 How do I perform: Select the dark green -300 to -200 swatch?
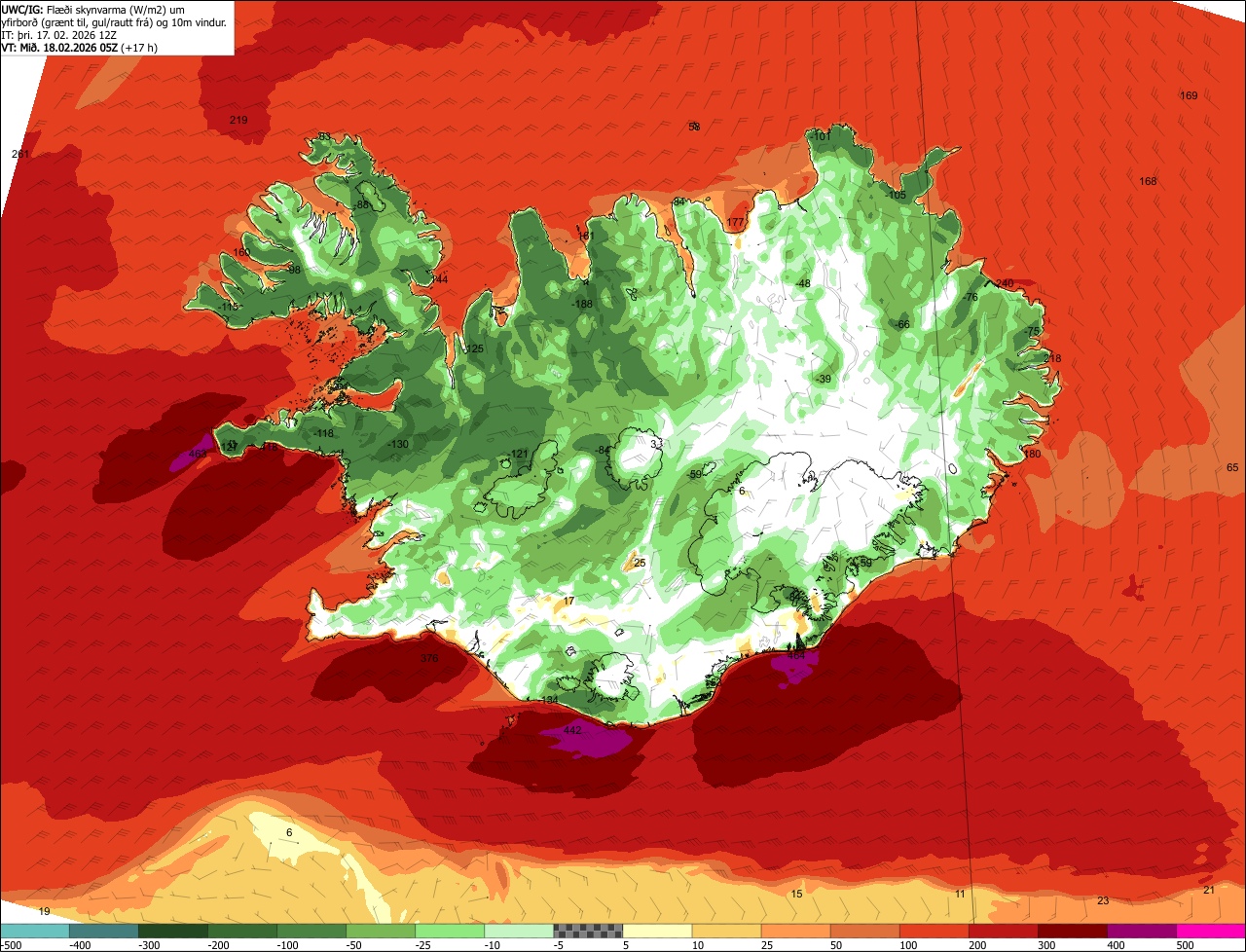[x=173, y=931]
